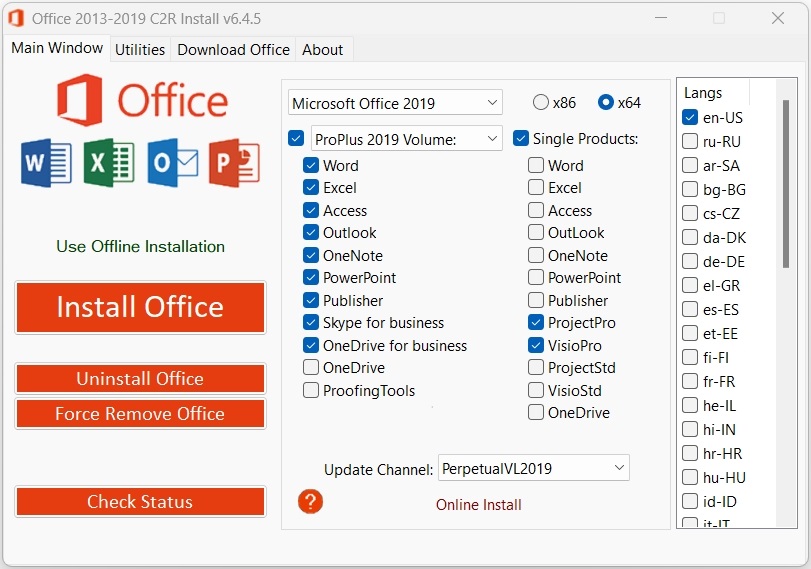Toggle the Single Products checkbox
Screen dimensions: 811x569
(x=521, y=139)
